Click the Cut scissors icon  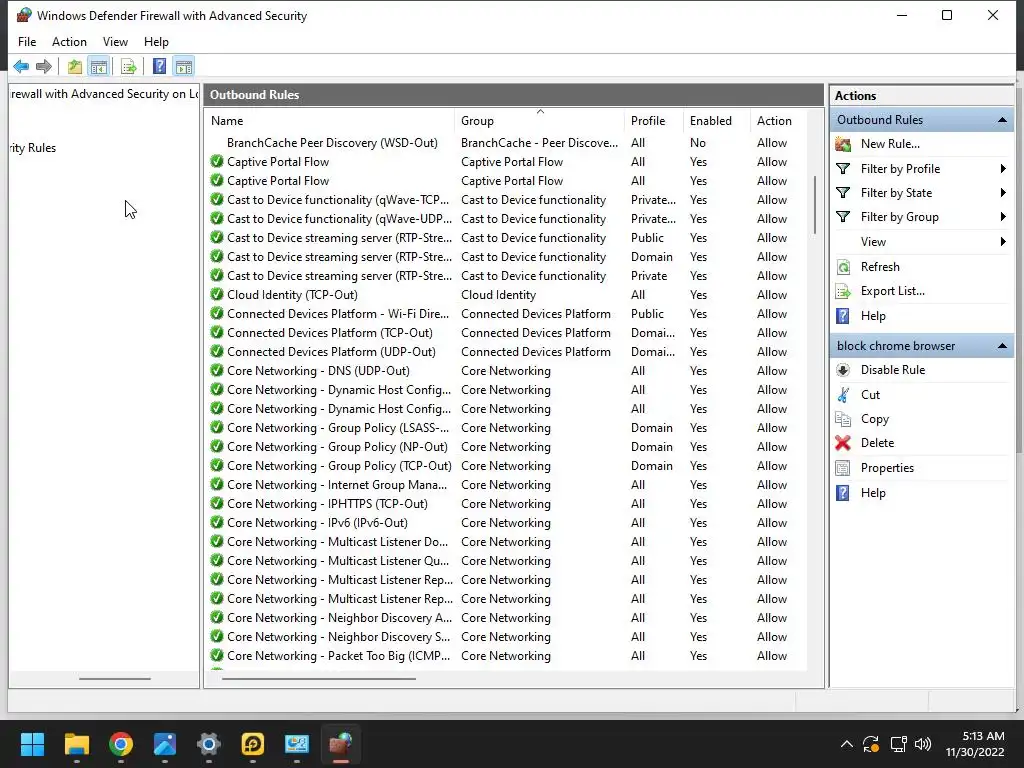coord(843,395)
